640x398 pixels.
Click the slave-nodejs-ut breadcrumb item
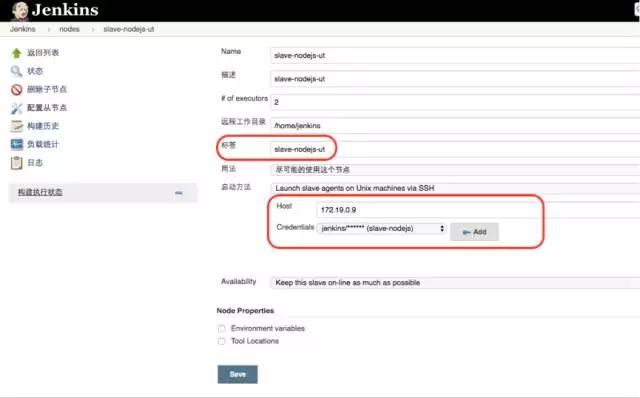(x=129, y=29)
